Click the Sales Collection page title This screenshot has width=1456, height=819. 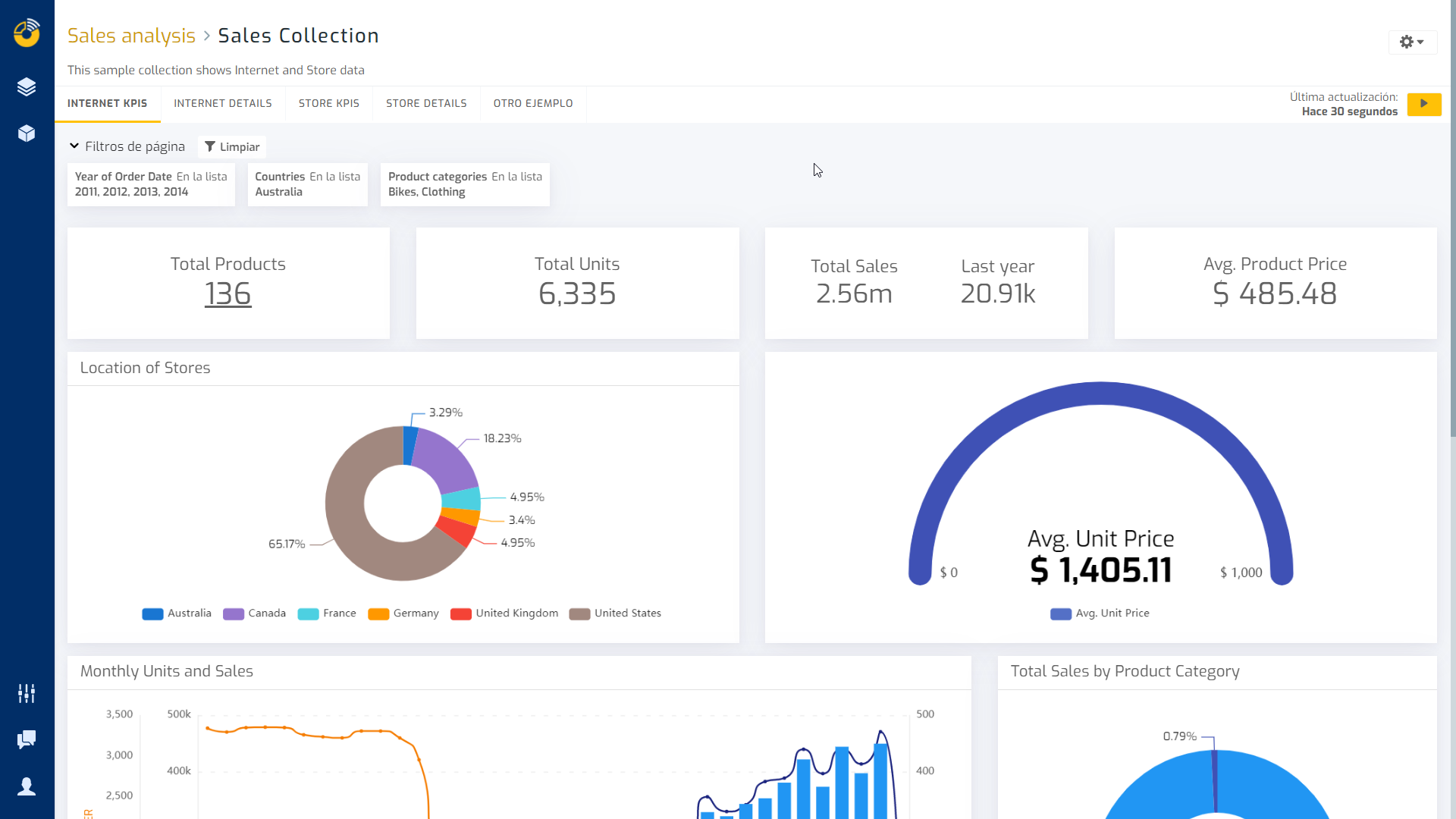(x=298, y=36)
